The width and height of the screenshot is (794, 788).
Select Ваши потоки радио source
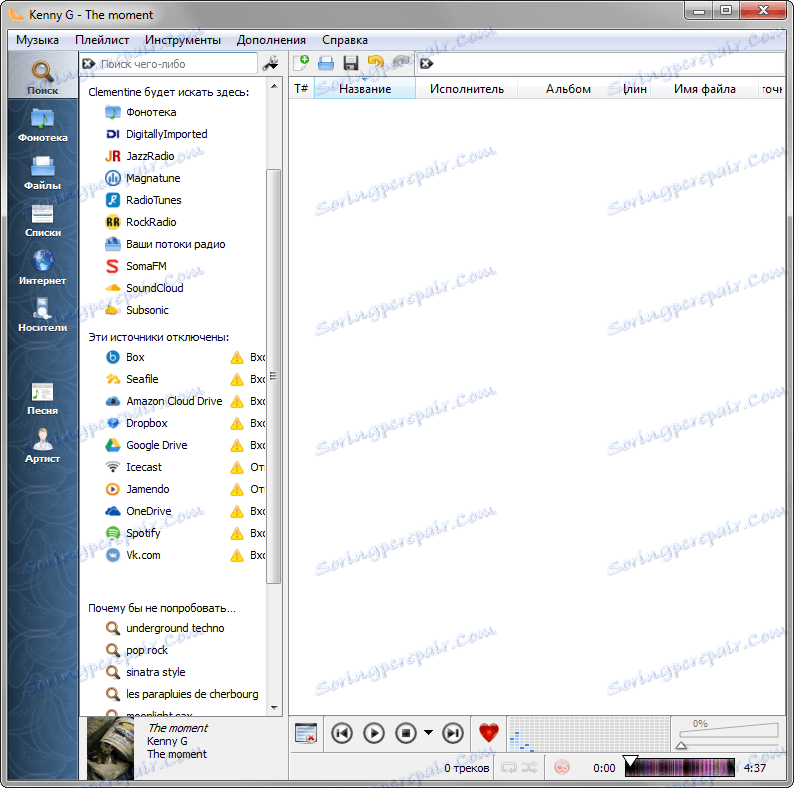pyautogui.click(x=165, y=244)
